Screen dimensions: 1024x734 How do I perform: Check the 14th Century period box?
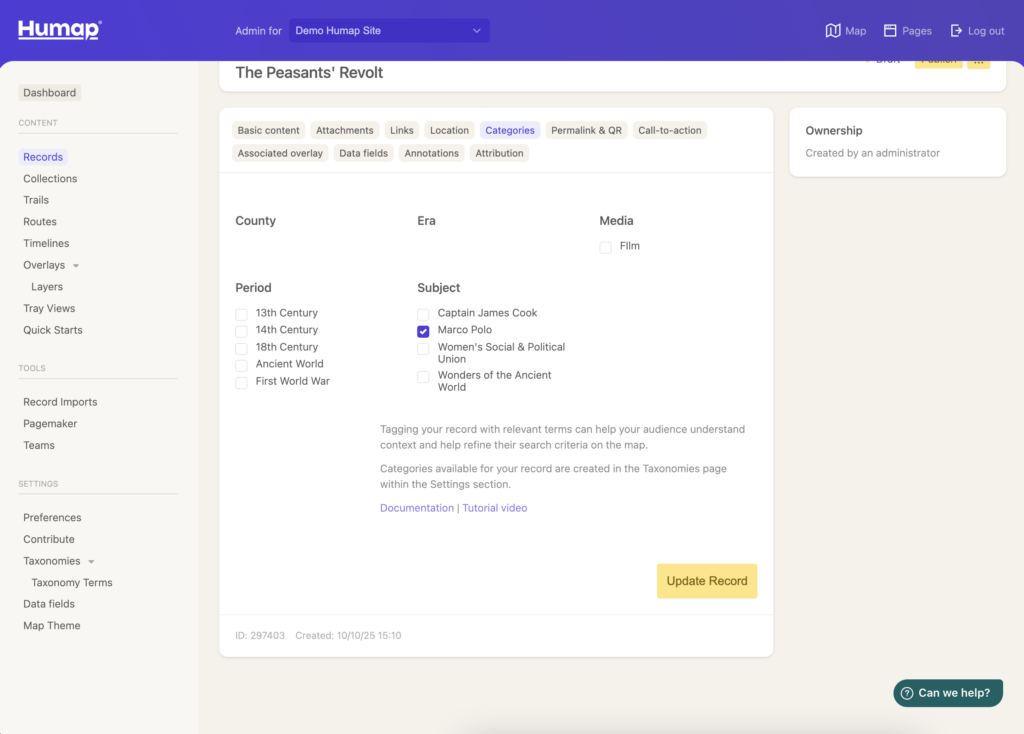241,331
